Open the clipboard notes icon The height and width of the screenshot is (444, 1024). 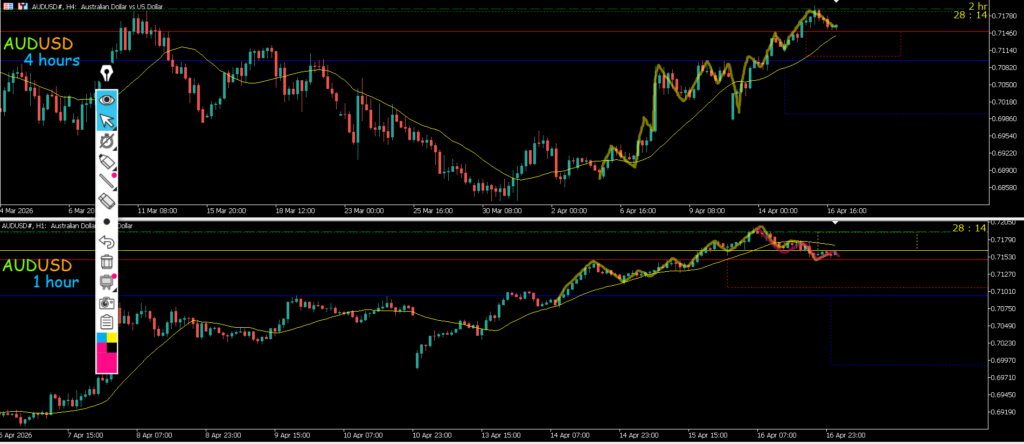click(107, 322)
